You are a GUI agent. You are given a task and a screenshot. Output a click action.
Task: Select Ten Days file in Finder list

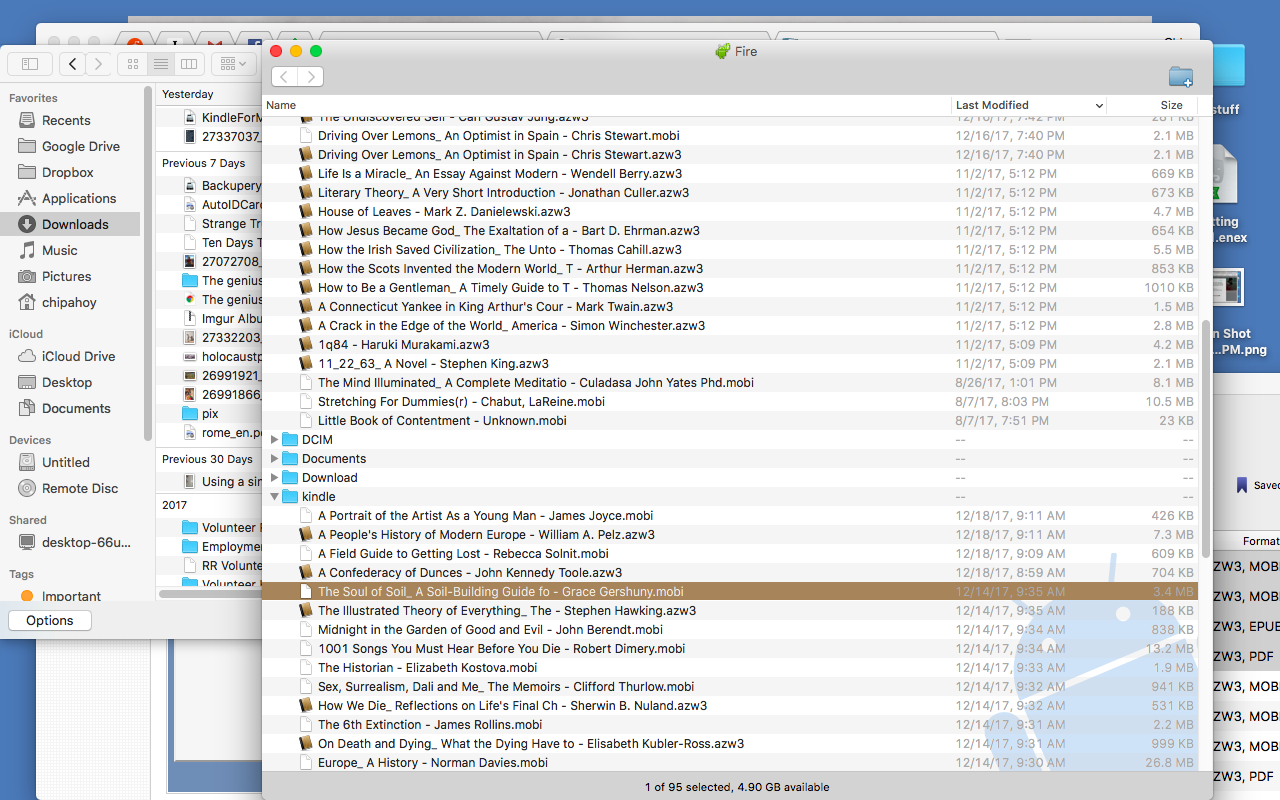pos(221,242)
